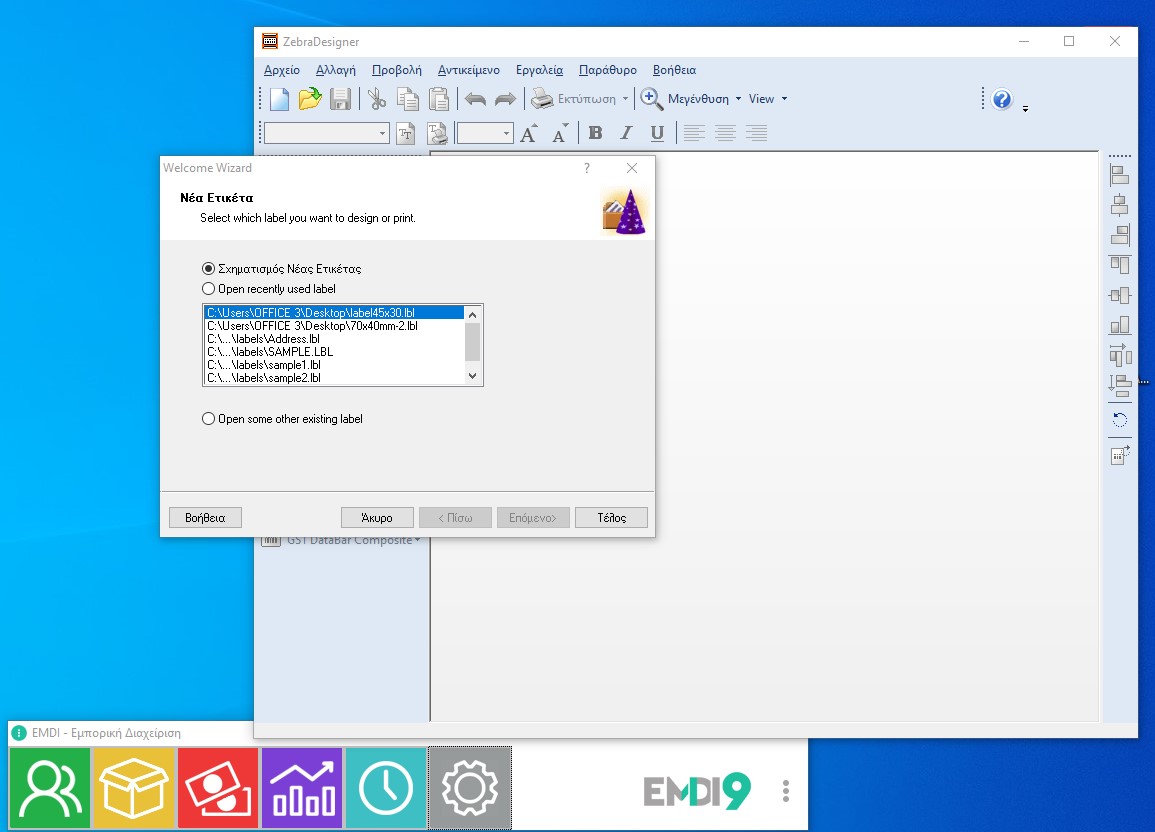This screenshot has width=1155, height=832.
Task: Click the Βοήθεια button in the wizard
Action: point(205,518)
